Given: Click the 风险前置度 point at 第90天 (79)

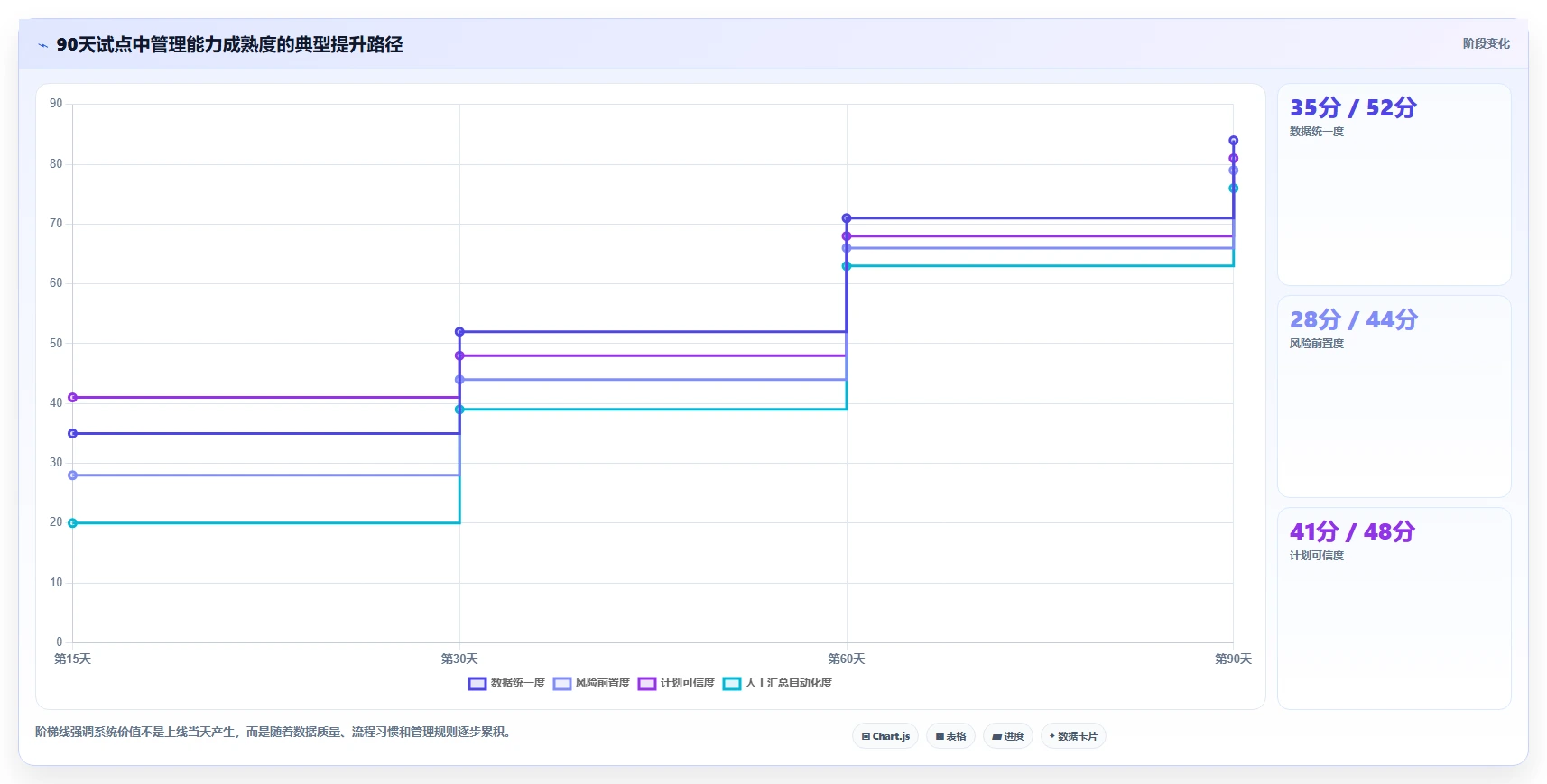Looking at the screenshot, I should pos(1233,171).
